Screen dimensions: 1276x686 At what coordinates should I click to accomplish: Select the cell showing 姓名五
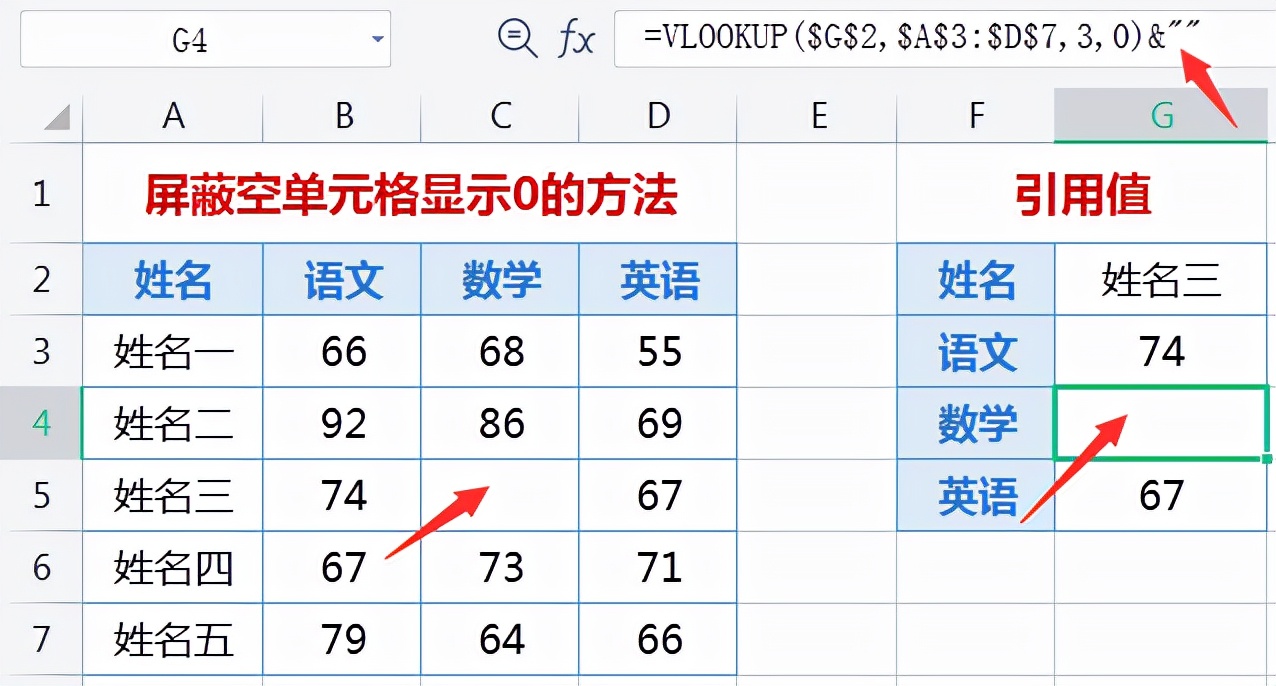(173, 639)
